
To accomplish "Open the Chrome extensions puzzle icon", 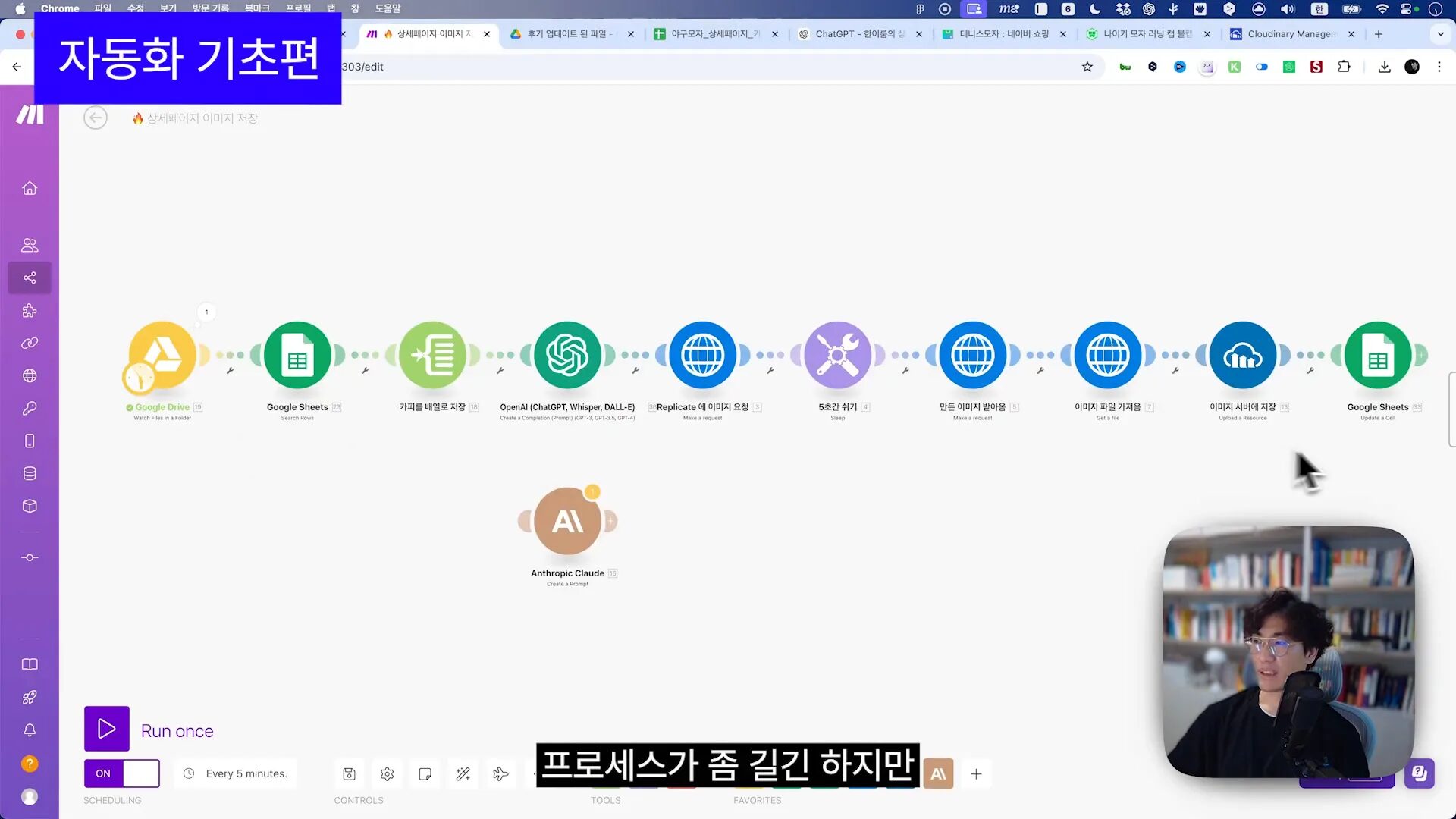I will (1344, 67).
